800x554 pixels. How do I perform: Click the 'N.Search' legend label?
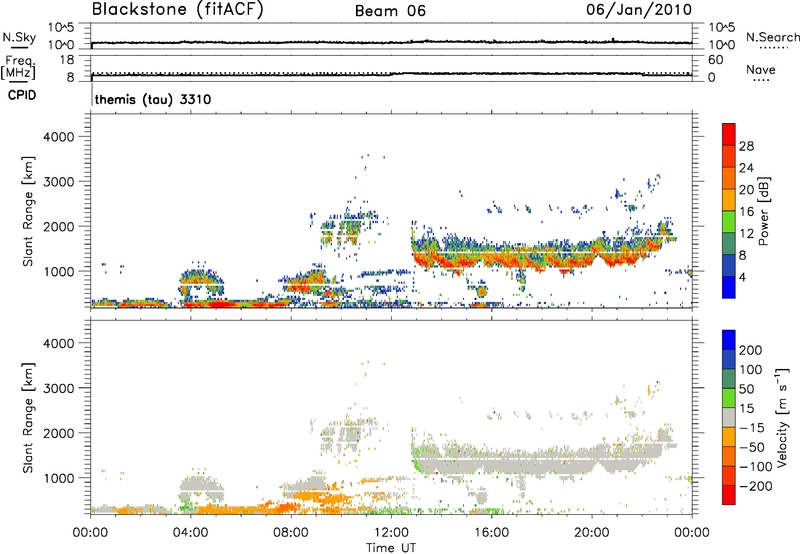tap(772, 37)
